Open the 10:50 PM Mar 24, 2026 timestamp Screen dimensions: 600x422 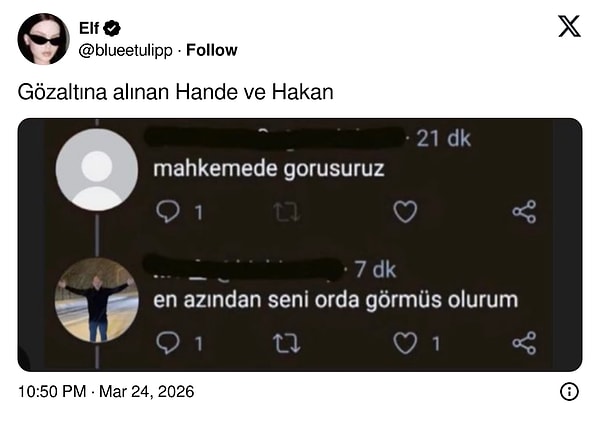[106, 391]
